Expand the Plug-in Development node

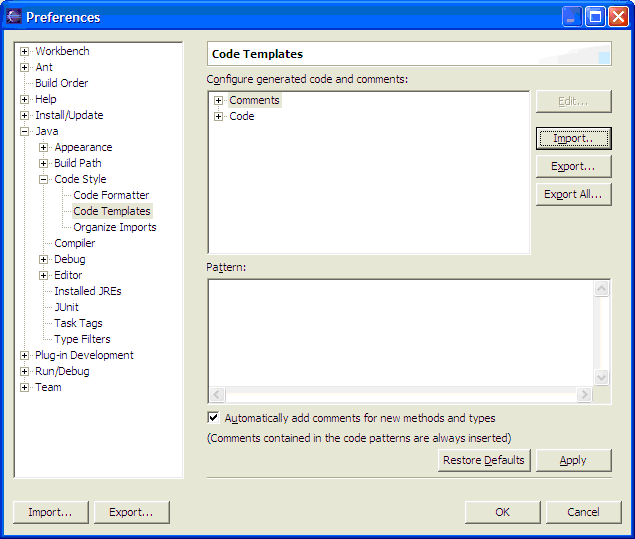25,356
